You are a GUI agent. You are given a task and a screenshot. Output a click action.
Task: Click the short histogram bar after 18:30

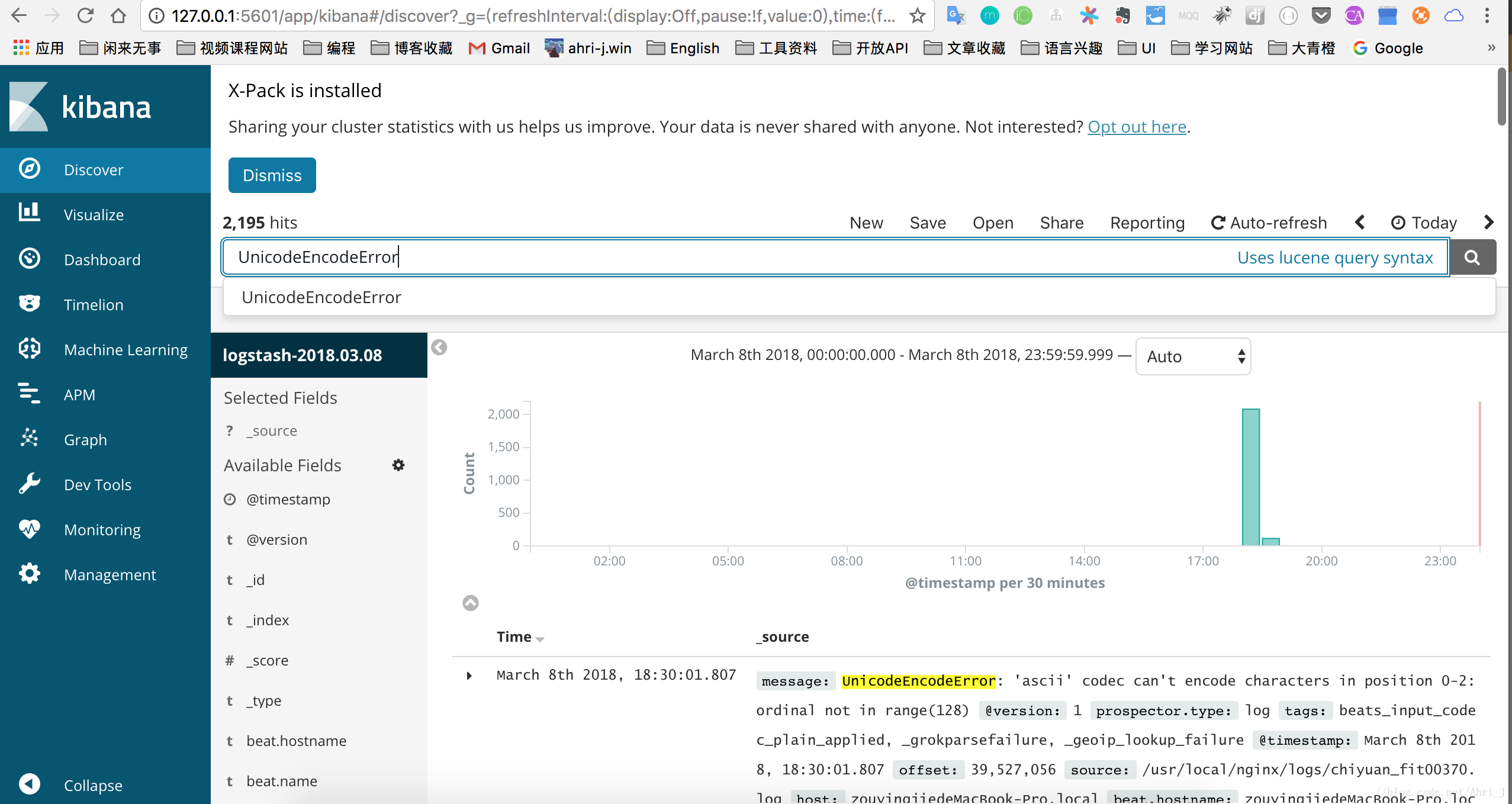[x=1270, y=542]
